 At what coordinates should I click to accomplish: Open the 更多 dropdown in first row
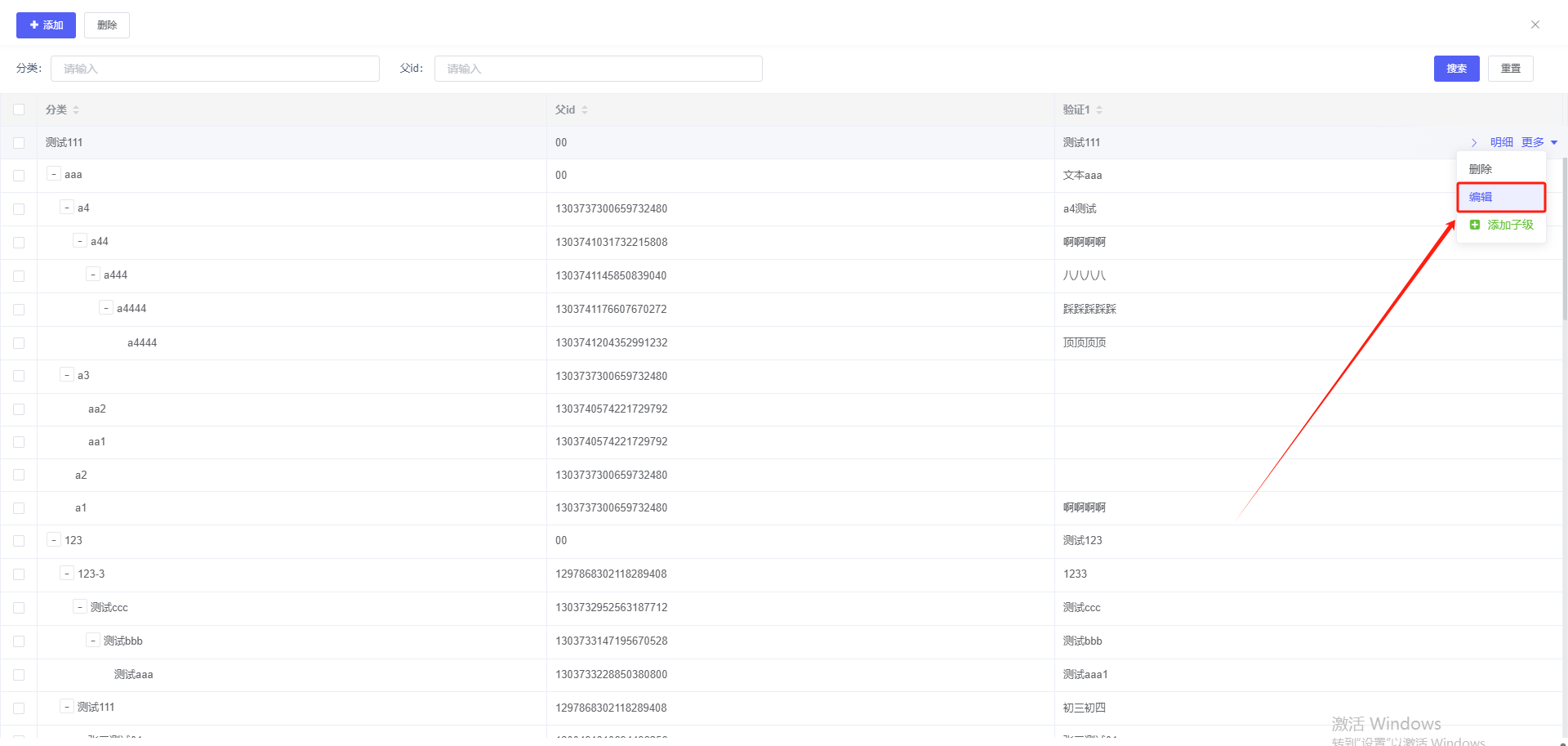[1539, 142]
